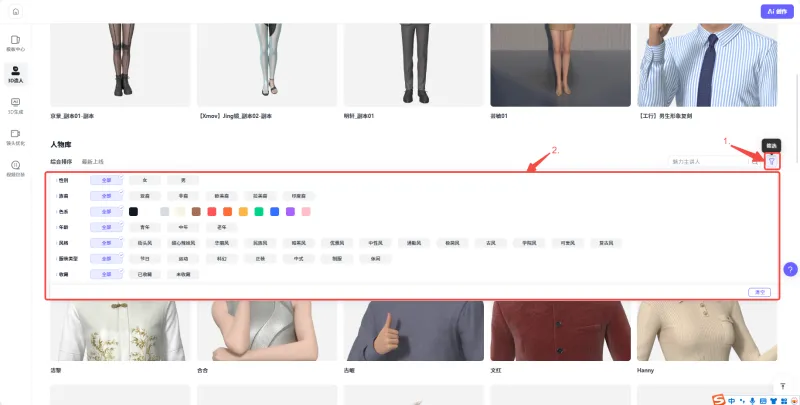Open the gray trousers male character thumbnail
800x405 pixels.
(413, 65)
